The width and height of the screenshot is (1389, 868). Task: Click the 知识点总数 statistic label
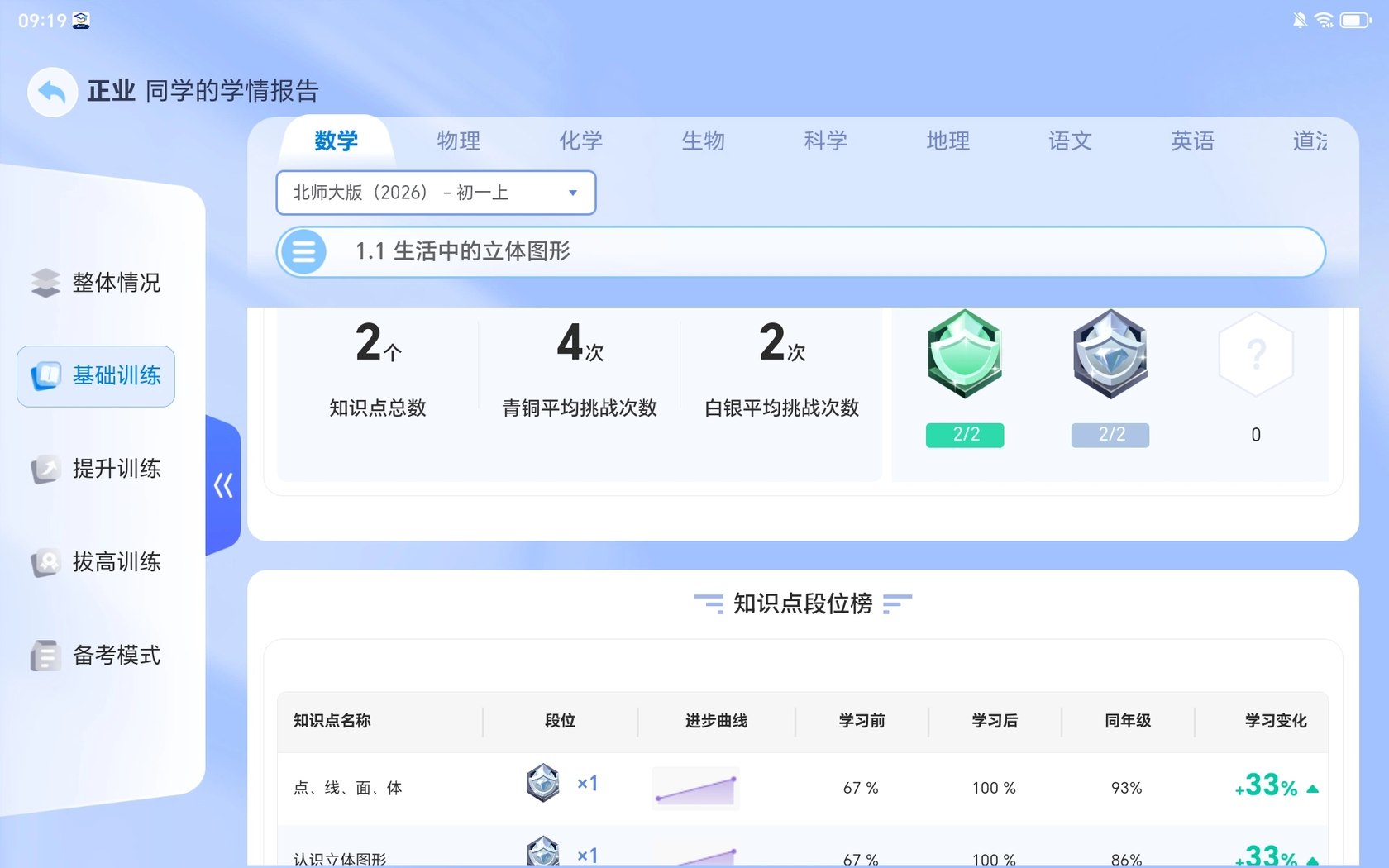click(378, 408)
